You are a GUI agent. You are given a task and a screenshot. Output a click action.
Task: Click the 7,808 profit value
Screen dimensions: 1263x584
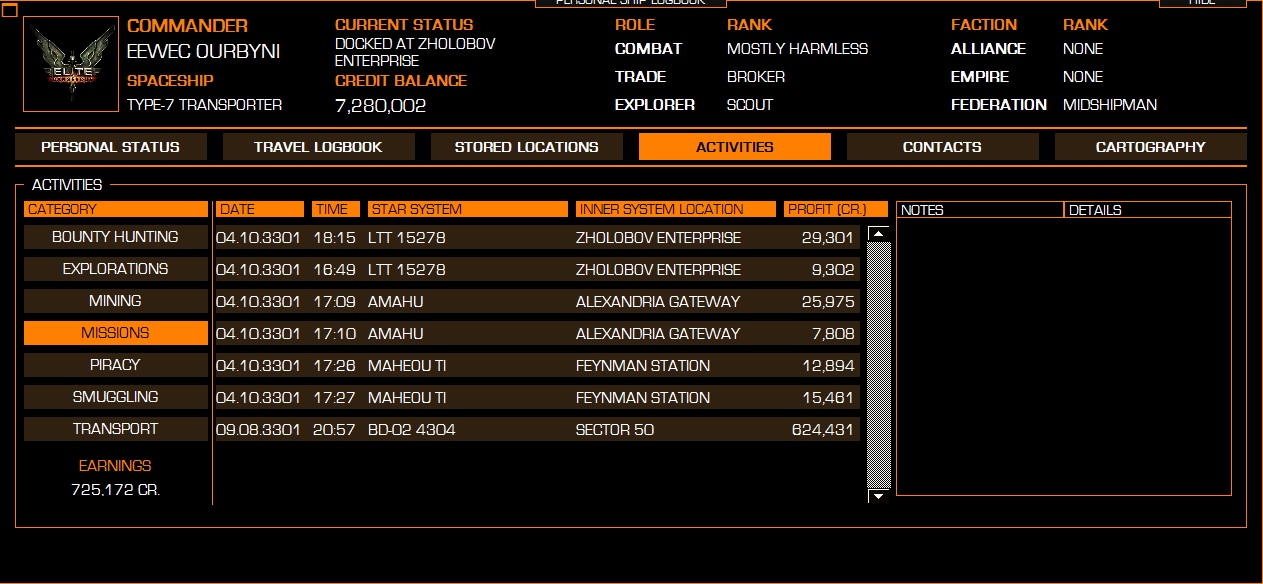coord(834,334)
